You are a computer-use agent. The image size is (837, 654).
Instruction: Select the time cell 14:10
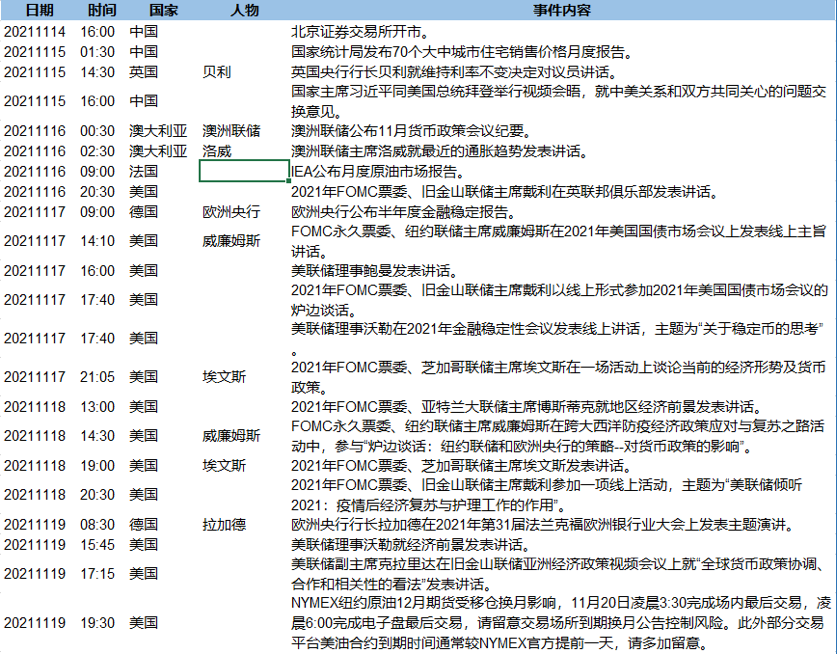(x=98, y=241)
